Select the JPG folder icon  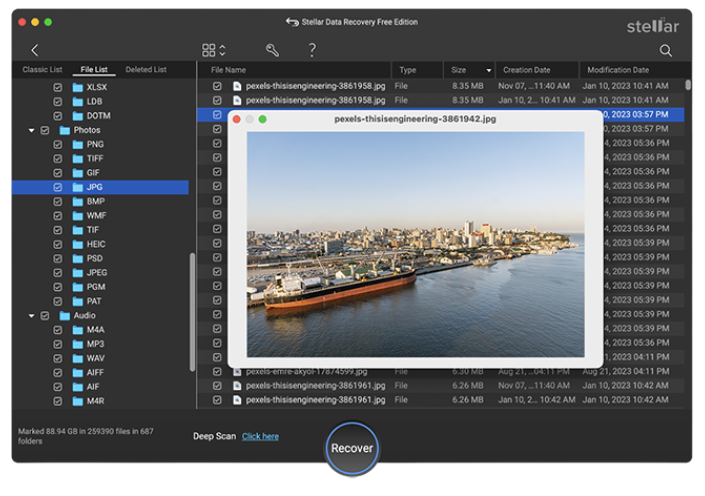coord(78,187)
